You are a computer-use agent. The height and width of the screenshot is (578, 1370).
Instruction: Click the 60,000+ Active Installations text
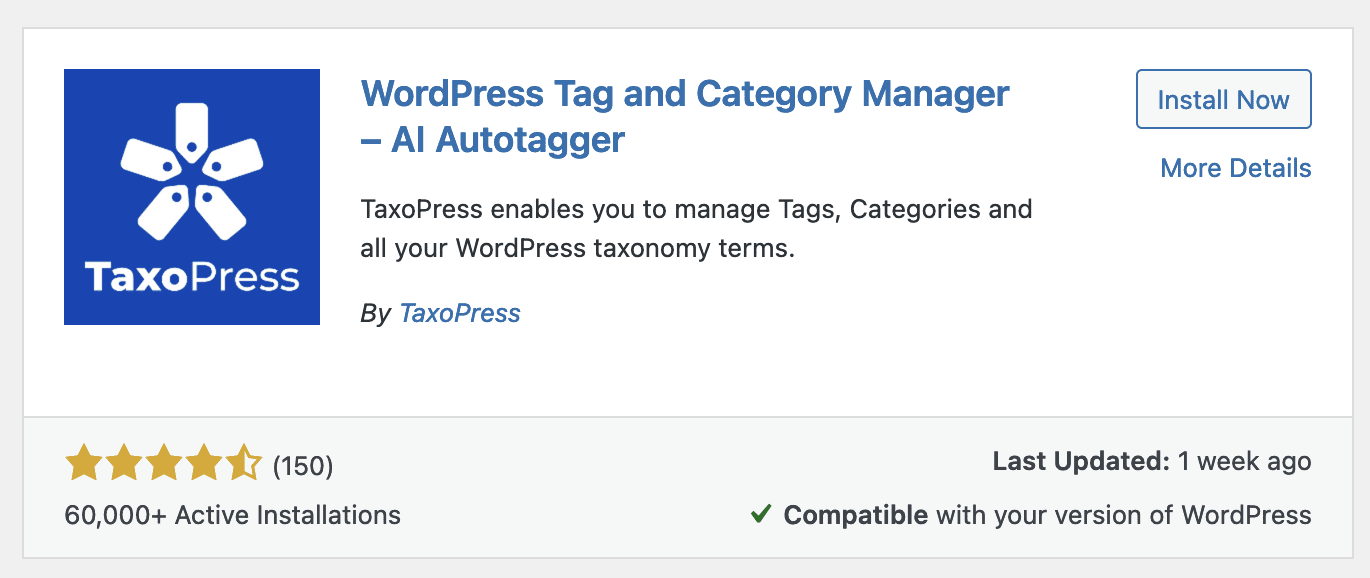coord(233,515)
